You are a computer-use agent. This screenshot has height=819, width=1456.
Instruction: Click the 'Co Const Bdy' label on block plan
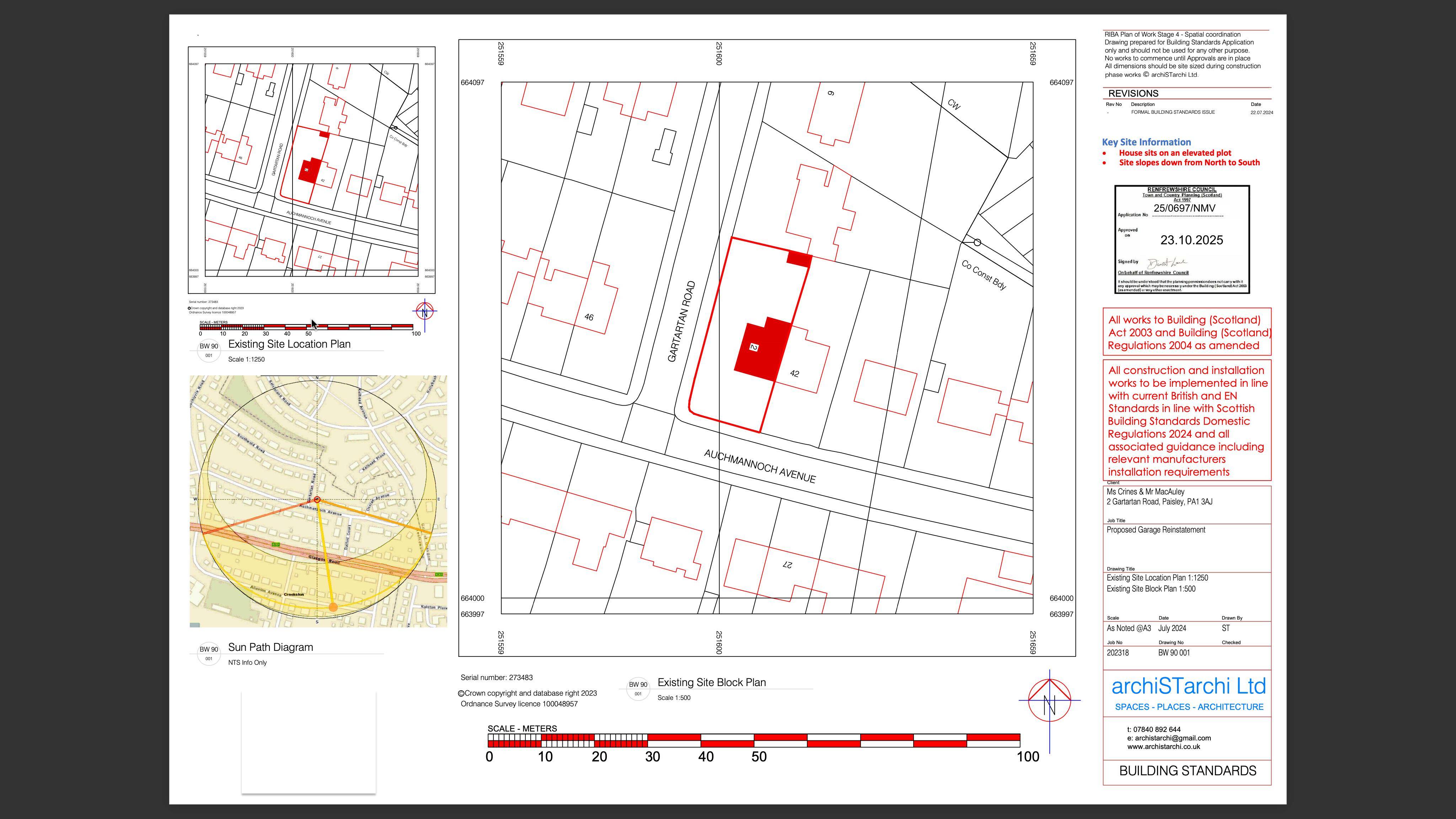coord(984,275)
